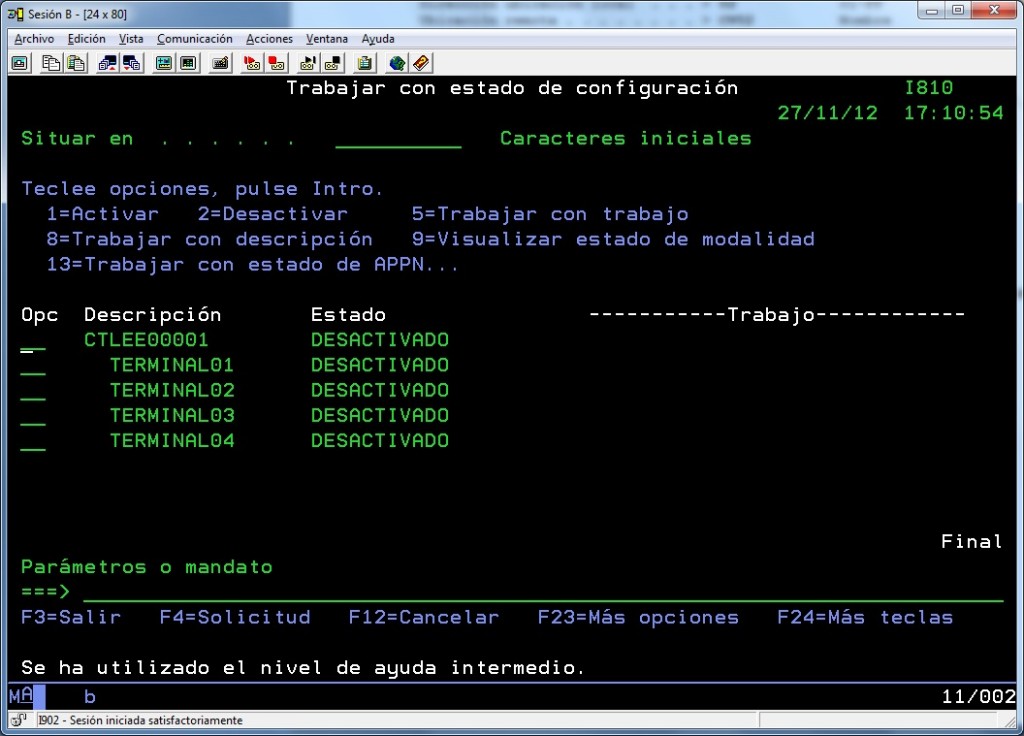Viewport: 1024px width, 736px height.
Task: Click the 'Final' list indicator
Action: tap(972, 541)
